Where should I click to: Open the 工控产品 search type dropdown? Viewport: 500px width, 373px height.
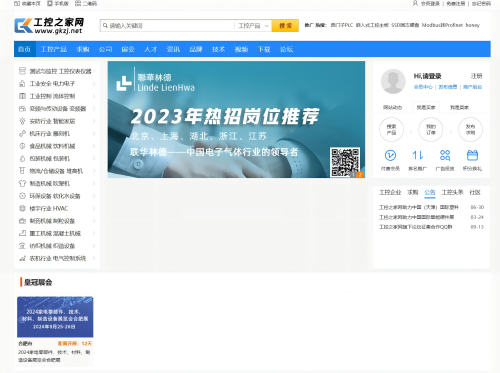[x=253, y=26]
